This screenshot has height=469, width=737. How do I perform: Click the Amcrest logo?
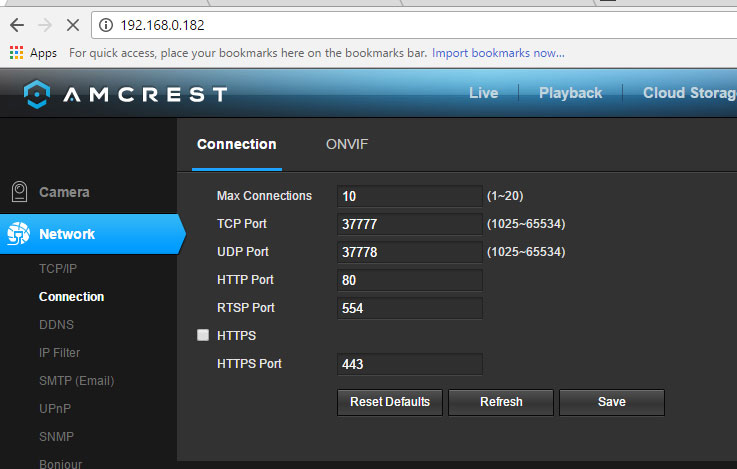126,94
